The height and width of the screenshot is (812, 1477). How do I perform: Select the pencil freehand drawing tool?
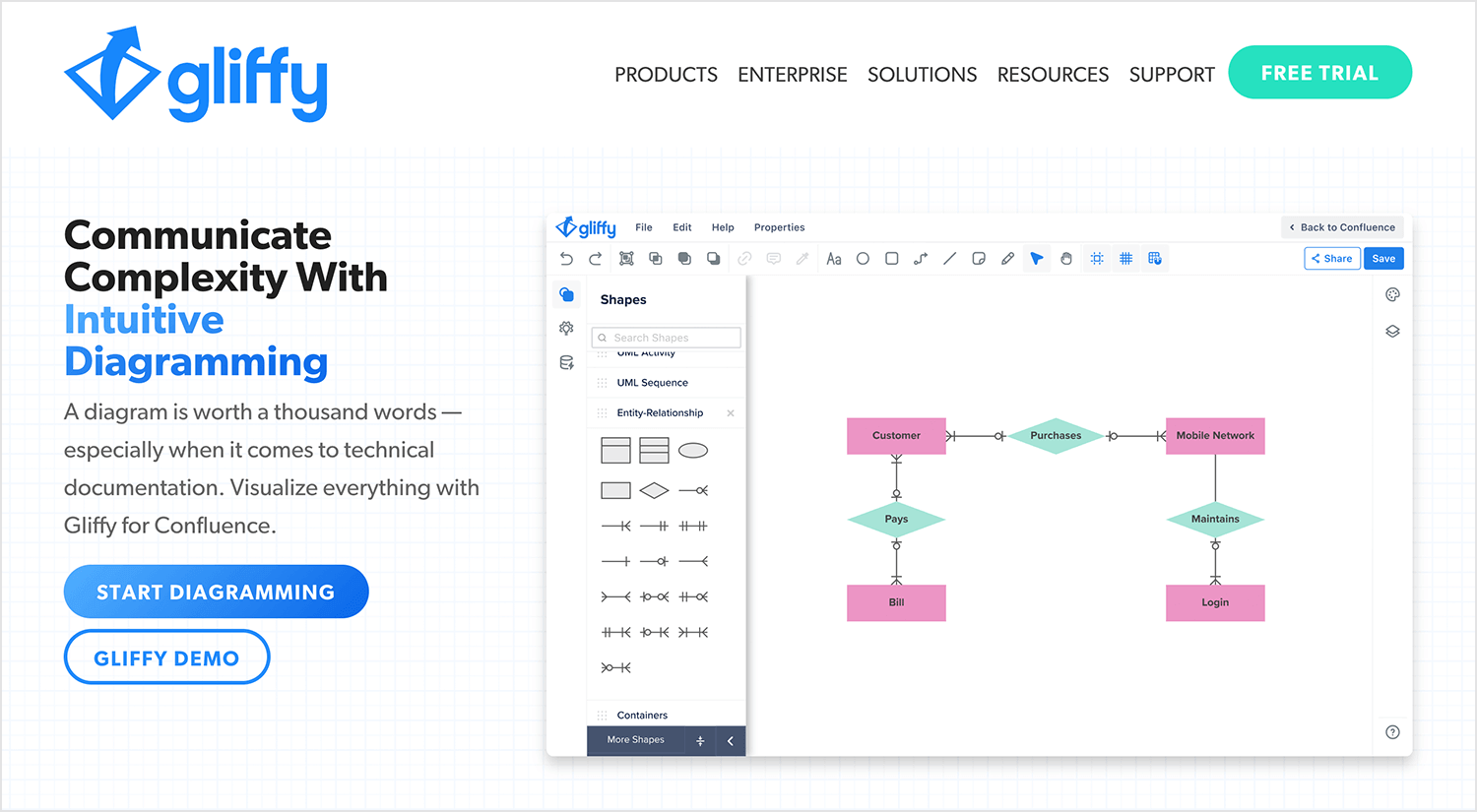[x=1007, y=259]
